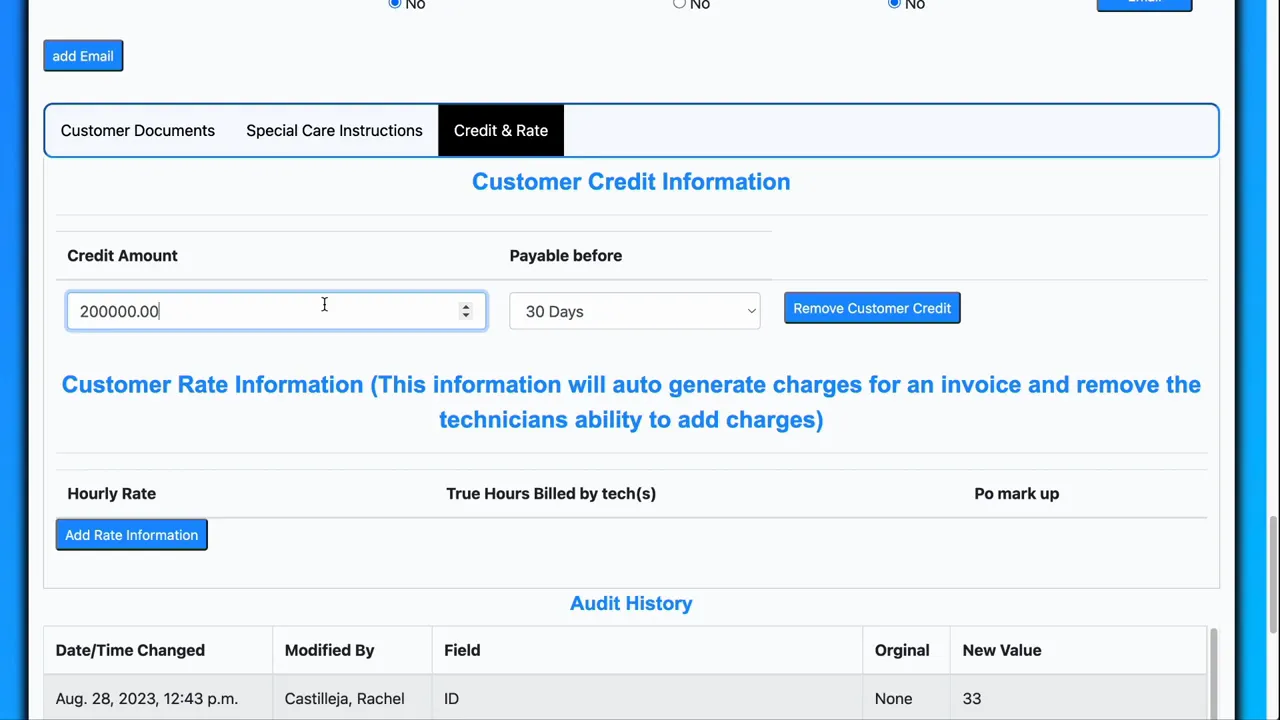Decrement Credit Amount using stepper down arrow

(x=465, y=316)
